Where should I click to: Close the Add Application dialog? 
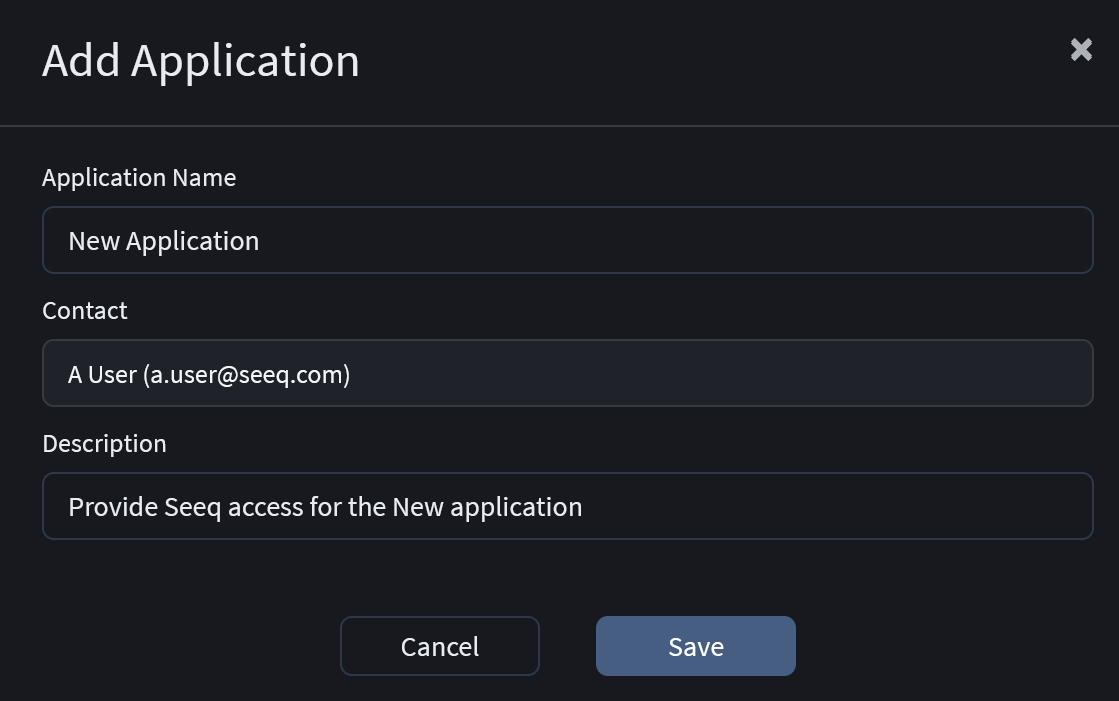[x=1081, y=50]
